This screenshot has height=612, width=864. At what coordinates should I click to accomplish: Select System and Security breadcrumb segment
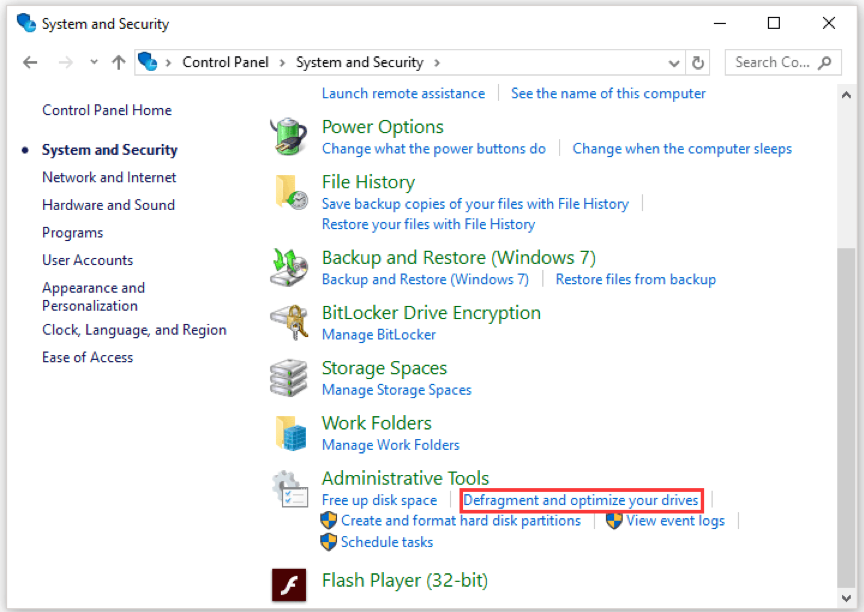coord(360,62)
